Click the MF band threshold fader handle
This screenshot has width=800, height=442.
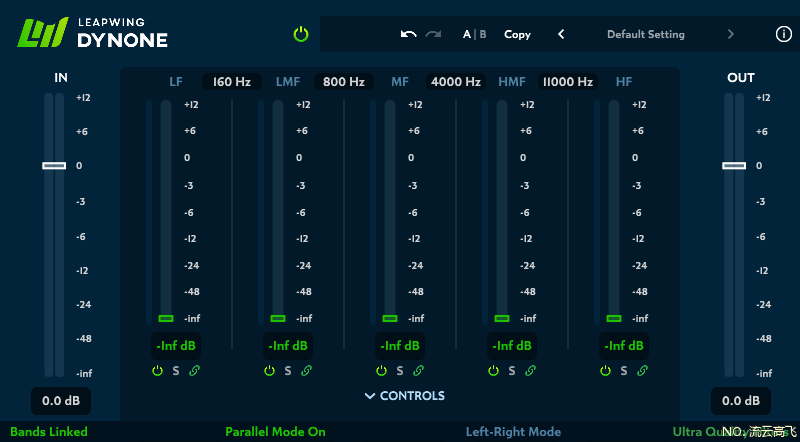[x=390, y=318]
